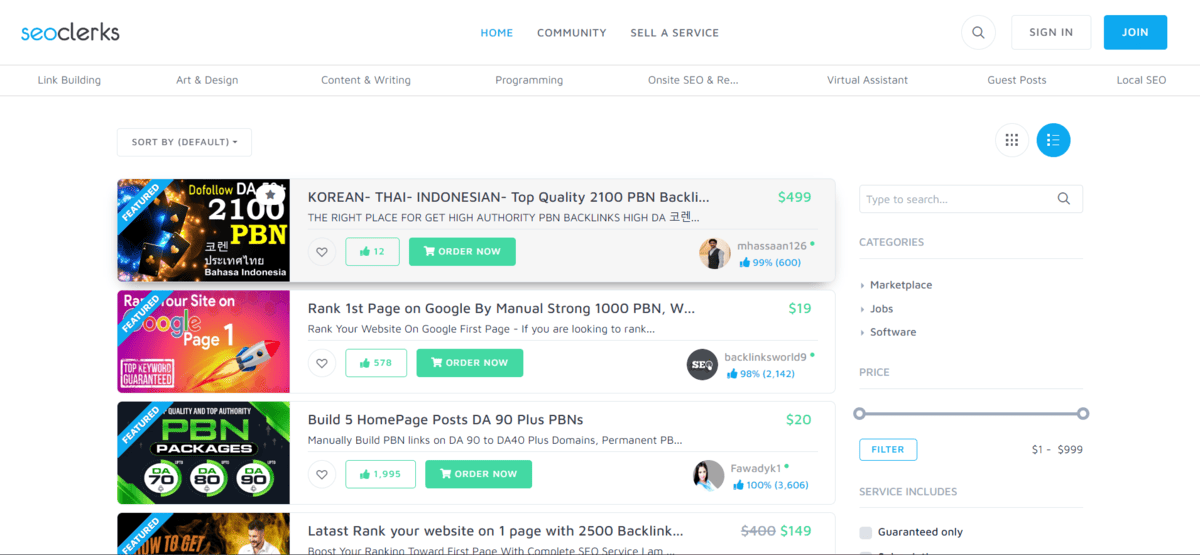Favorite the Korean-Thai-Indonesian PBN listing
Image resolution: width=1200 pixels, height=555 pixels.
322,252
